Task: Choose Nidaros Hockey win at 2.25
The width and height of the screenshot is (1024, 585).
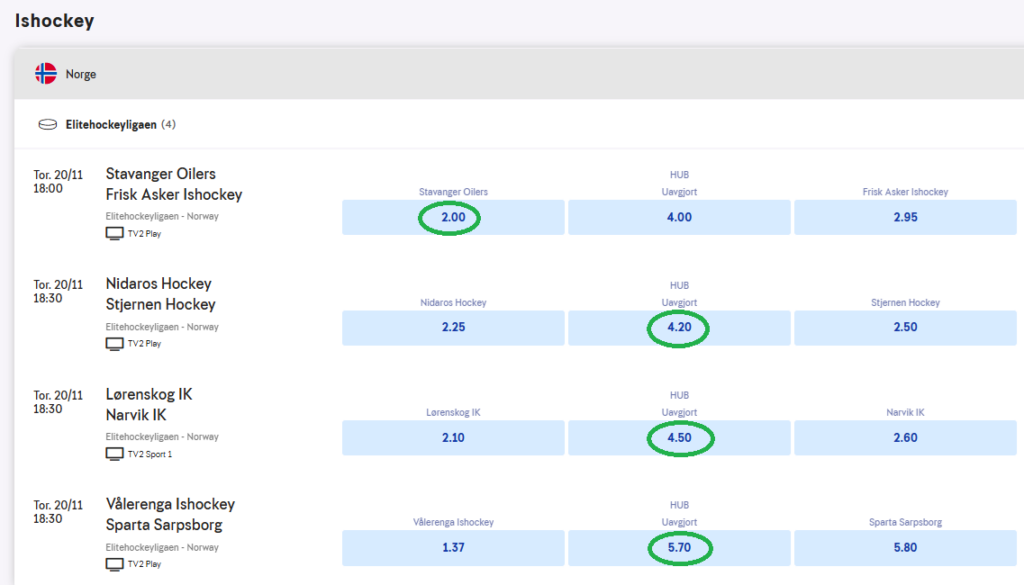Action: (x=453, y=327)
